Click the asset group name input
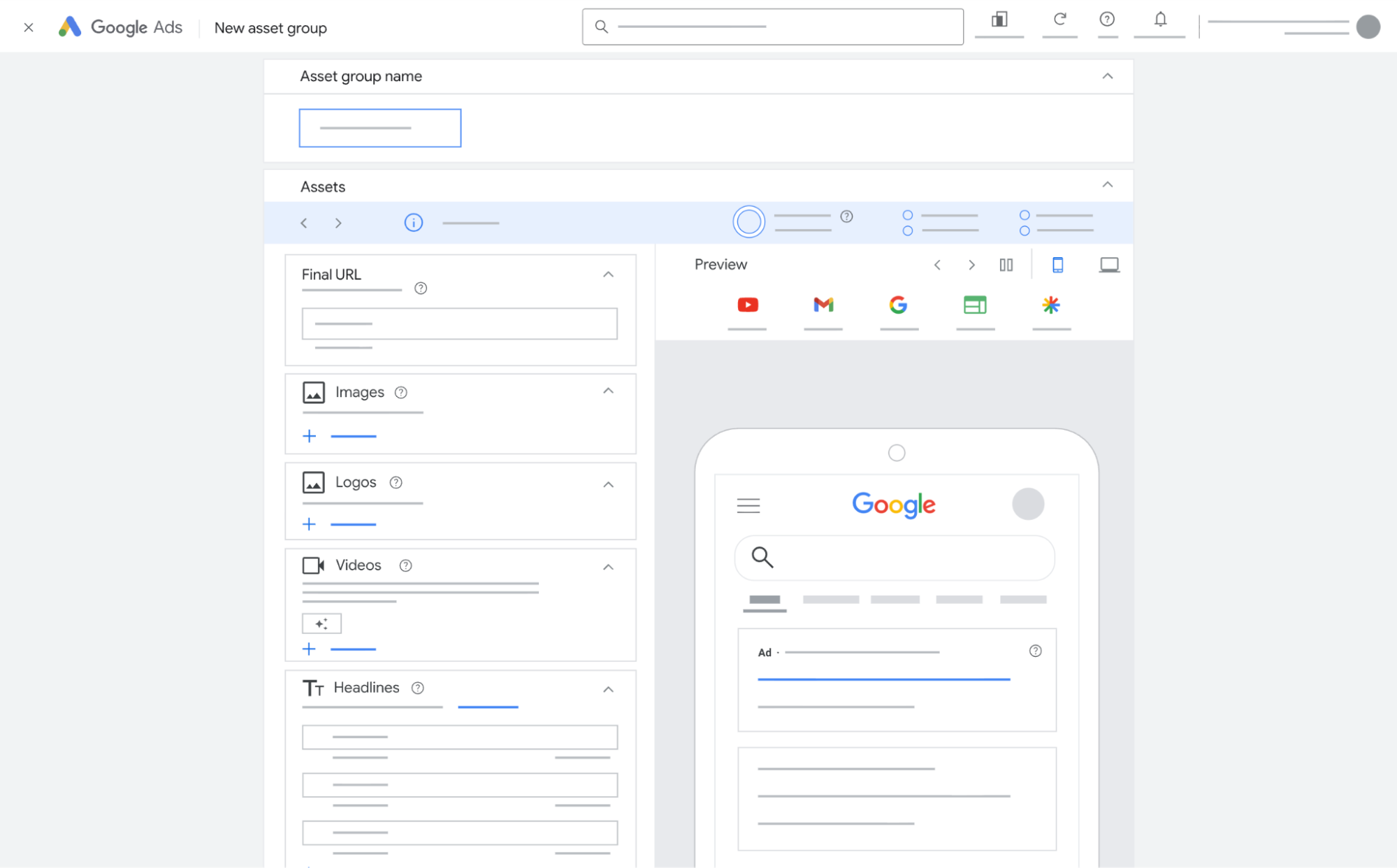The height and width of the screenshot is (868, 1397). [x=380, y=128]
